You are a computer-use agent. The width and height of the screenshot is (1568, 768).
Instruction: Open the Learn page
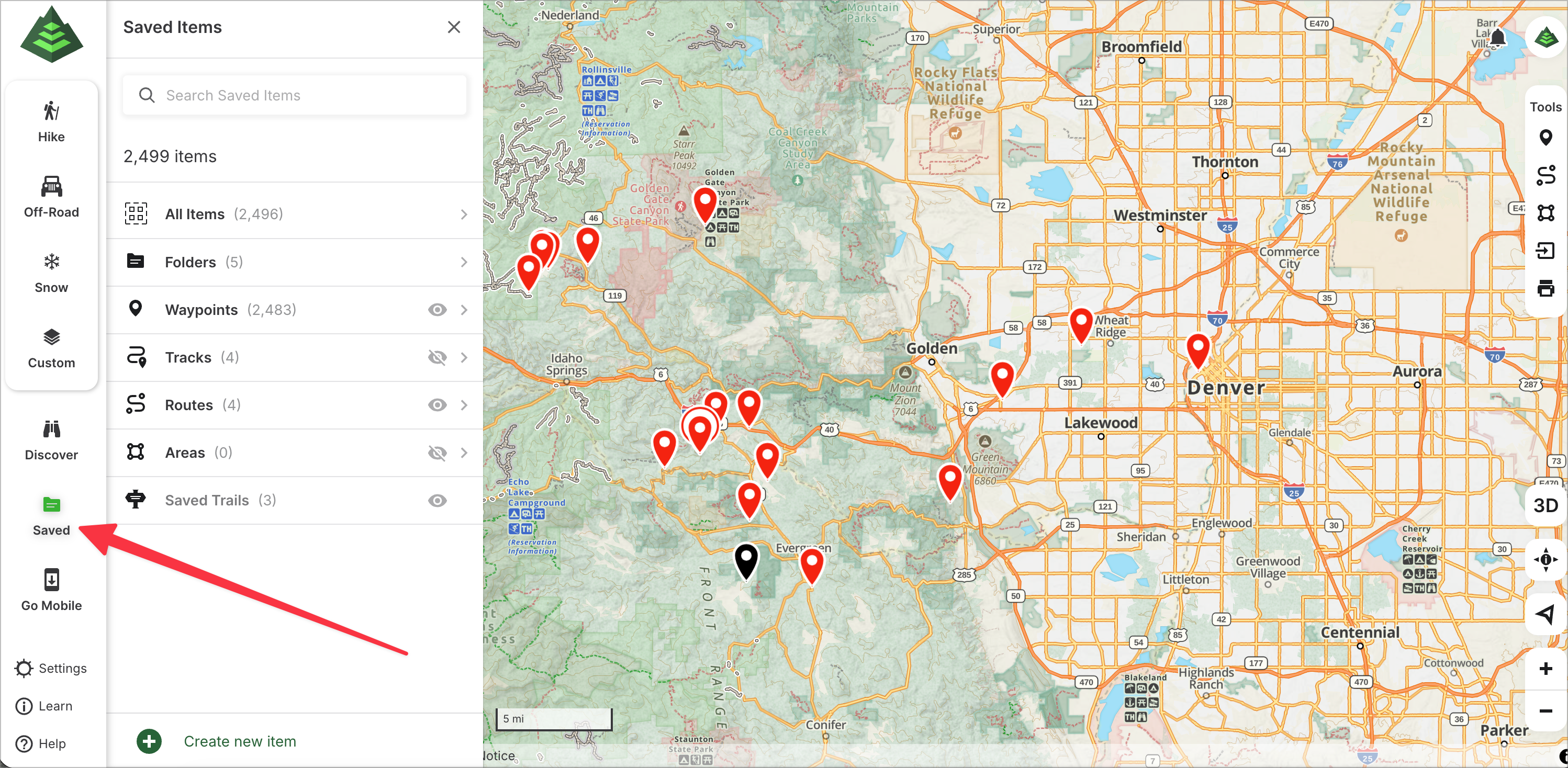click(x=44, y=706)
